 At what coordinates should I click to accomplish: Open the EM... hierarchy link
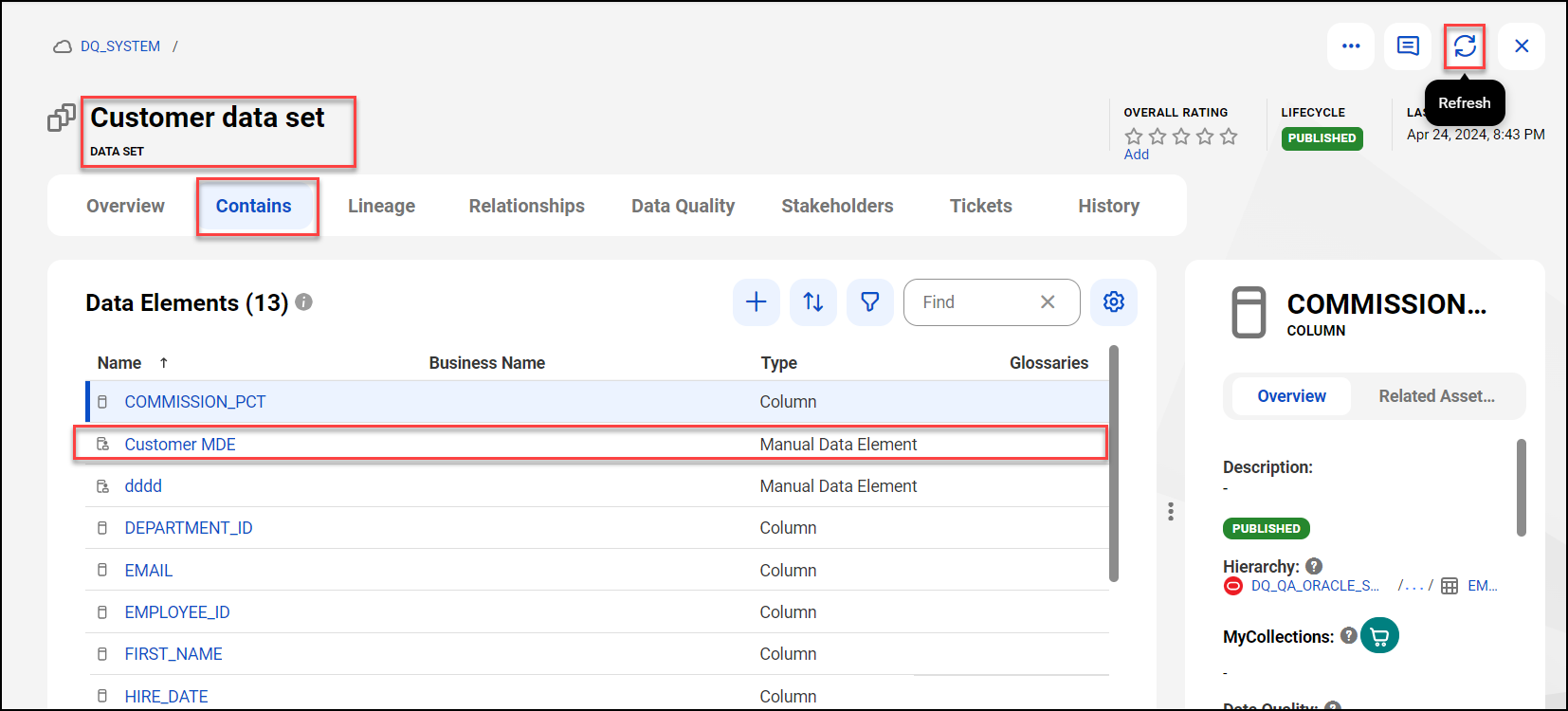pos(1483,586)
